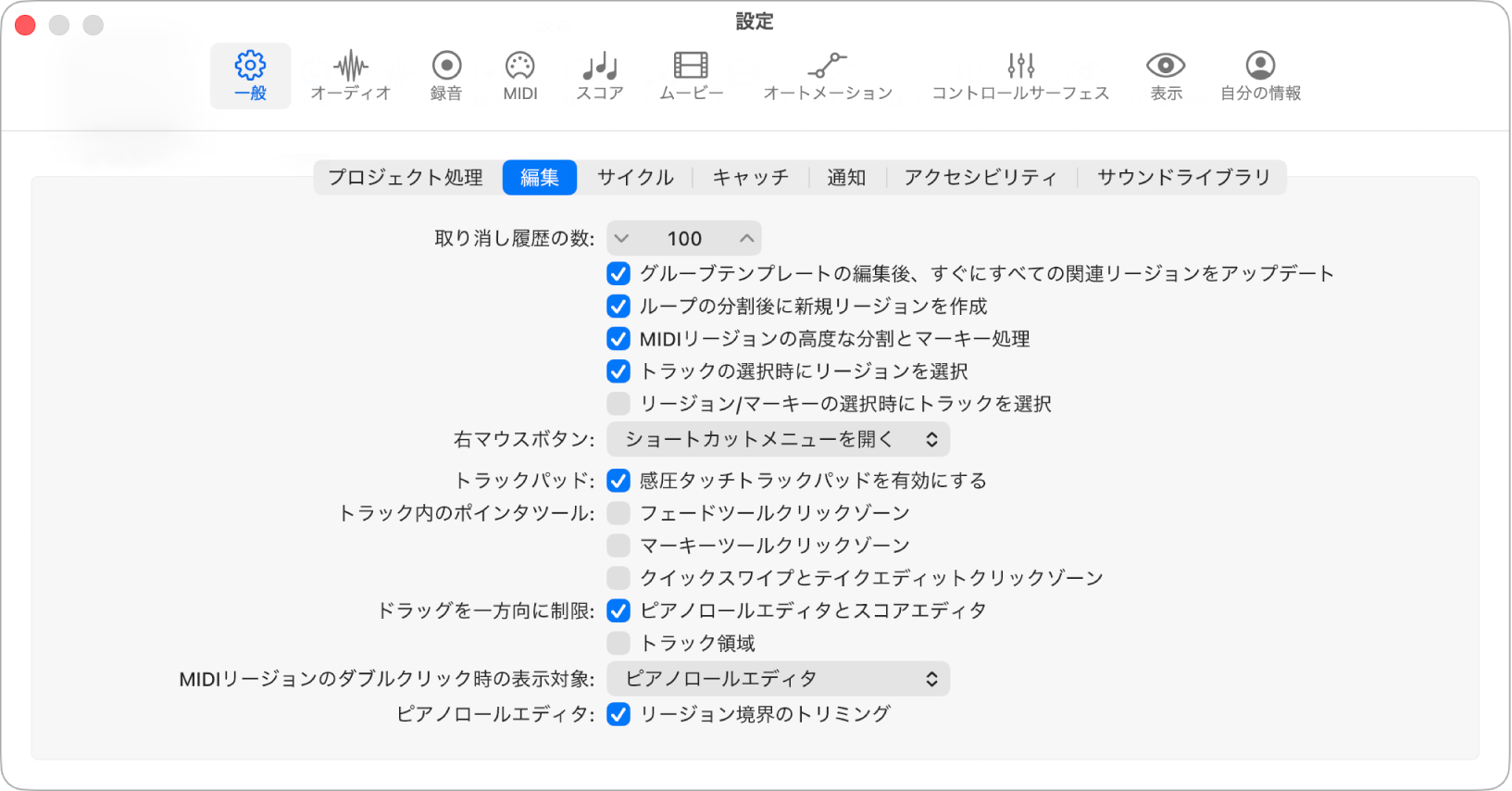Enable フェードツールクリックゾーン checkbox
Screen dimensions: 1512x791
619,512
